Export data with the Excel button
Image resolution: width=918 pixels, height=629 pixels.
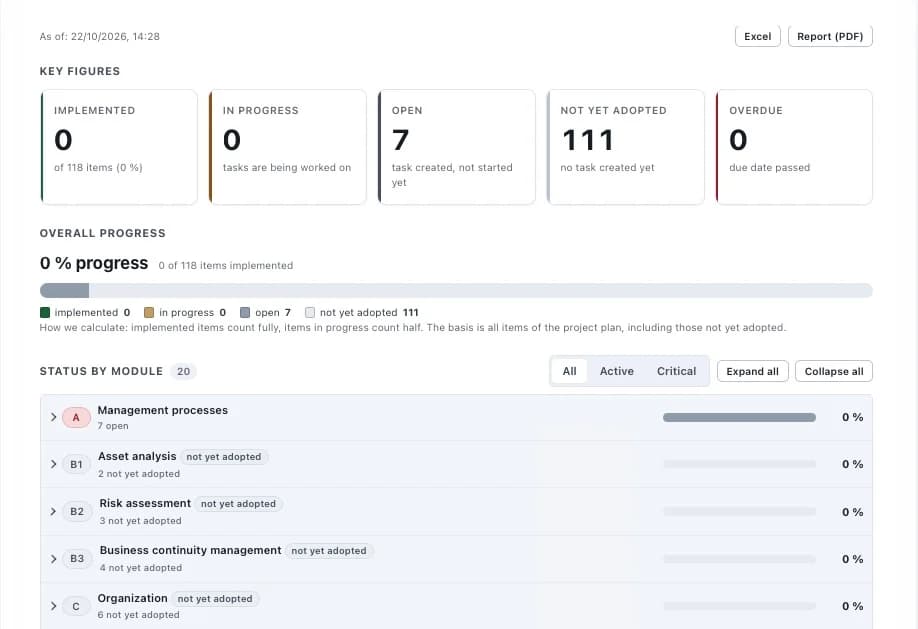pos(758,36)
